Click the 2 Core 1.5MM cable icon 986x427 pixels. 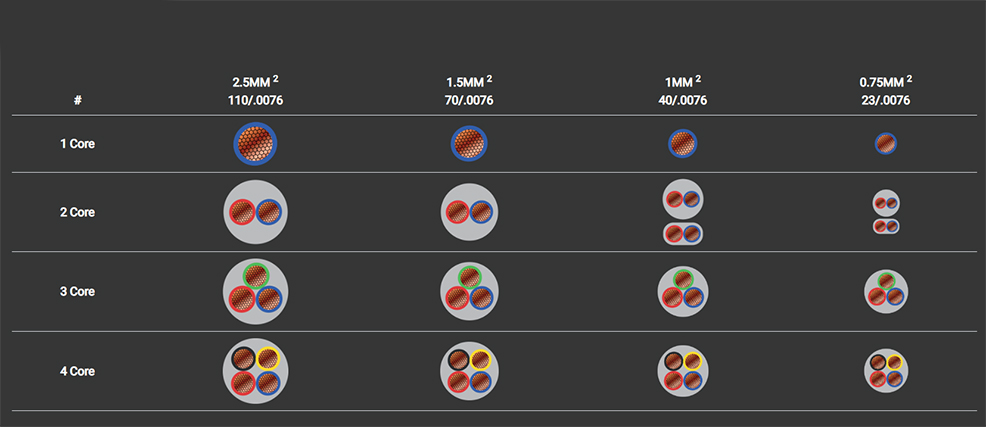point(469,212)
